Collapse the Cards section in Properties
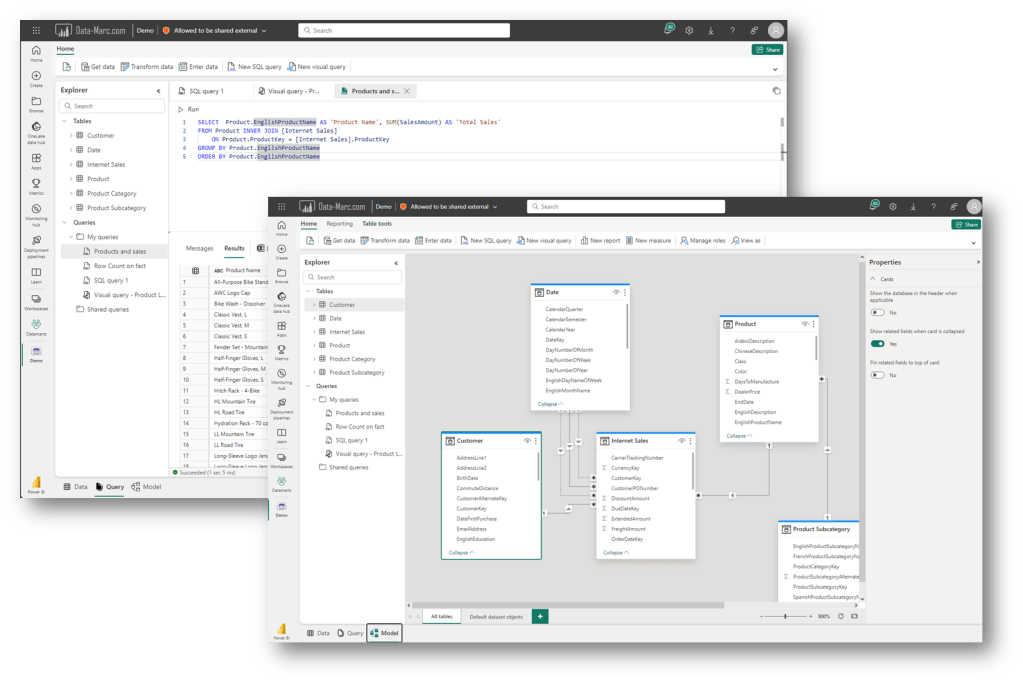This screenshot has width=1023, height=683. coord(872,280)
